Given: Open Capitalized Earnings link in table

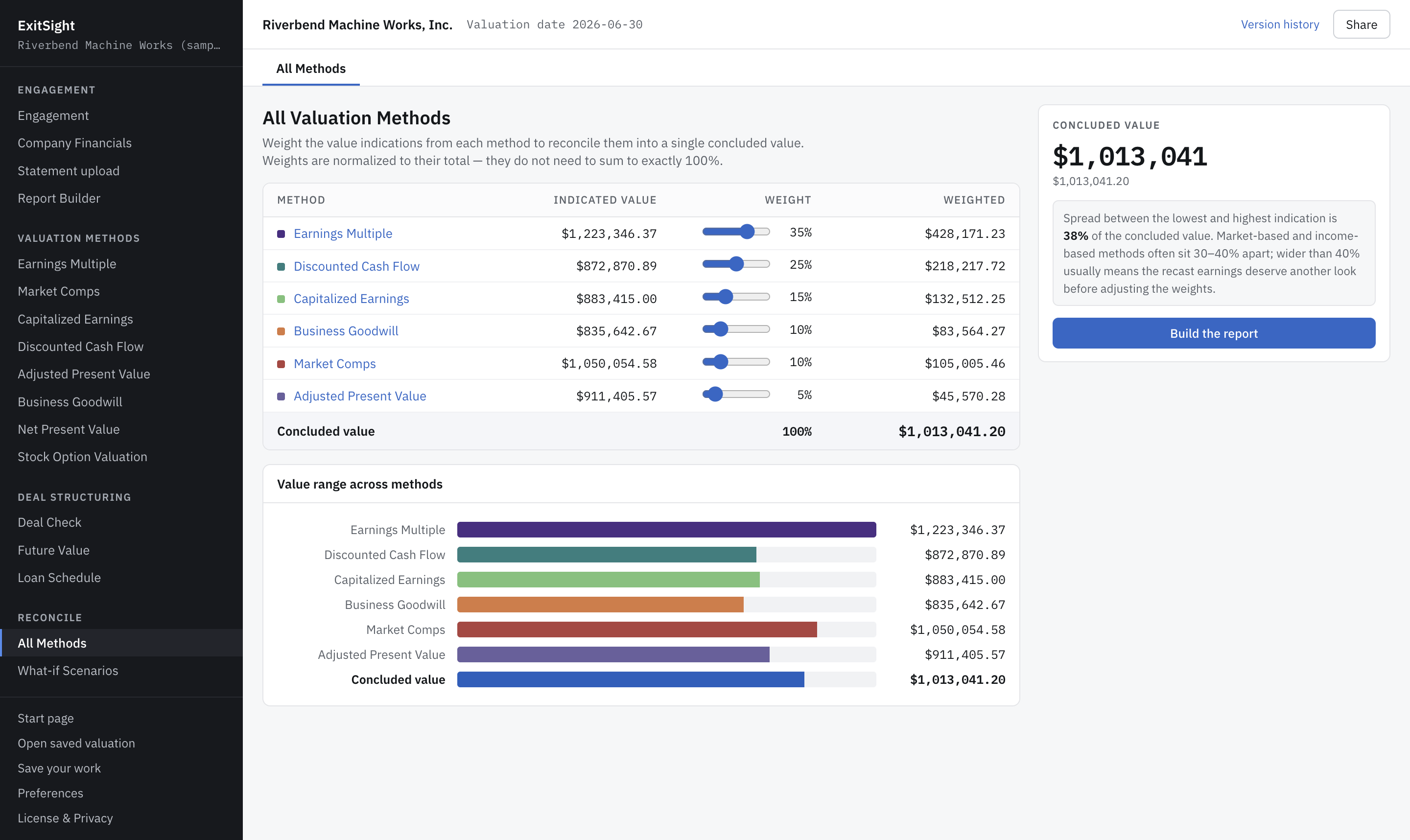Looking at the screenshot, I should (351, 299).
